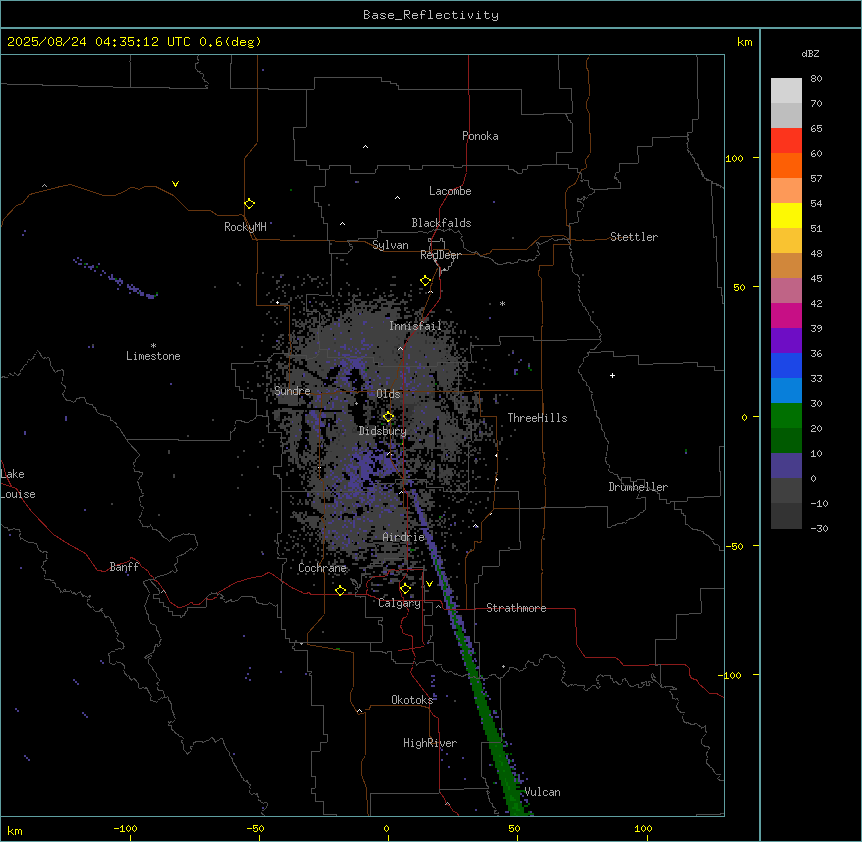
Task: Click the asterisk marker east of Innisfail
Action: click(502, 303)
